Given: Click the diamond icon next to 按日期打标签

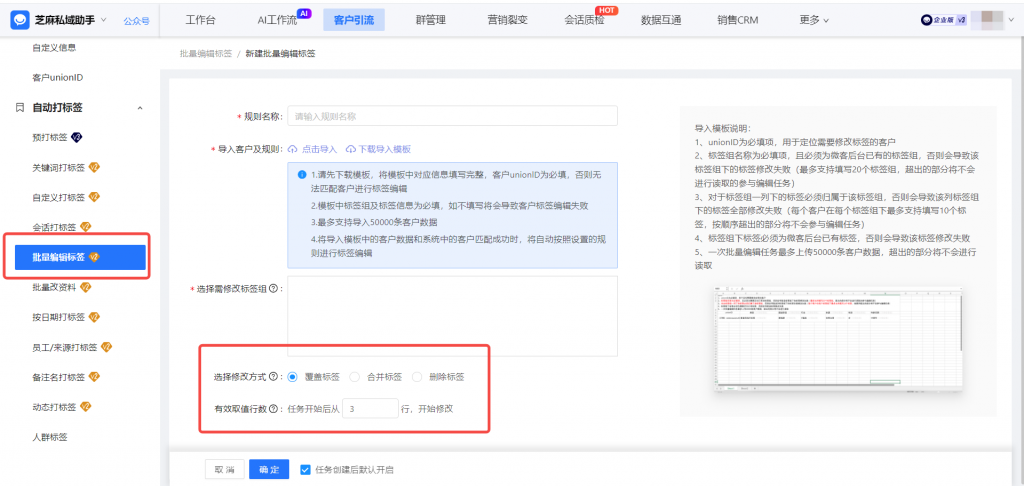Looking at the screenshot, I should click(94, 317).
